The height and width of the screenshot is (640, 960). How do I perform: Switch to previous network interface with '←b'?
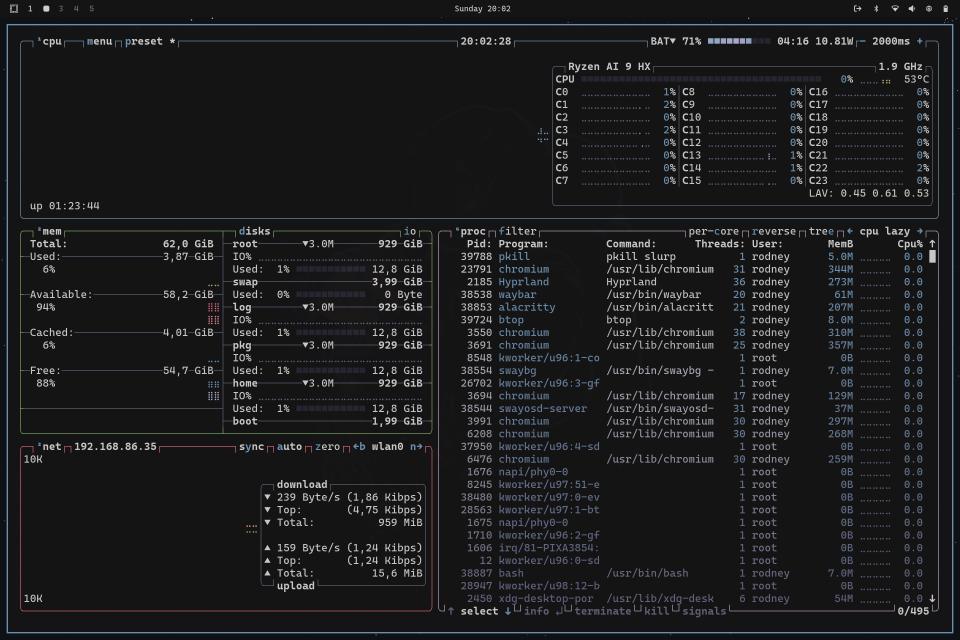tap(359, 446)
